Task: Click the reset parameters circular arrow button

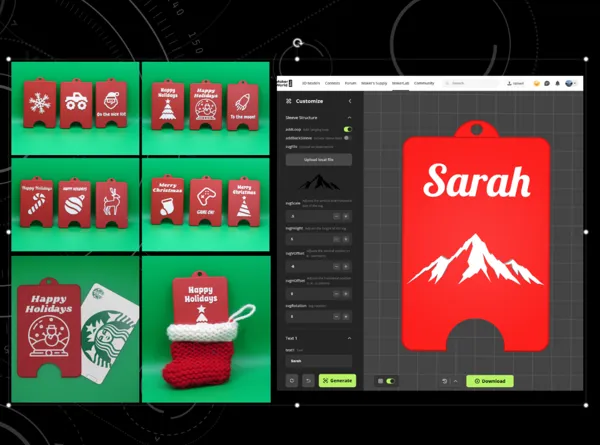Action: pyautogui.click(x=292, y=381)
